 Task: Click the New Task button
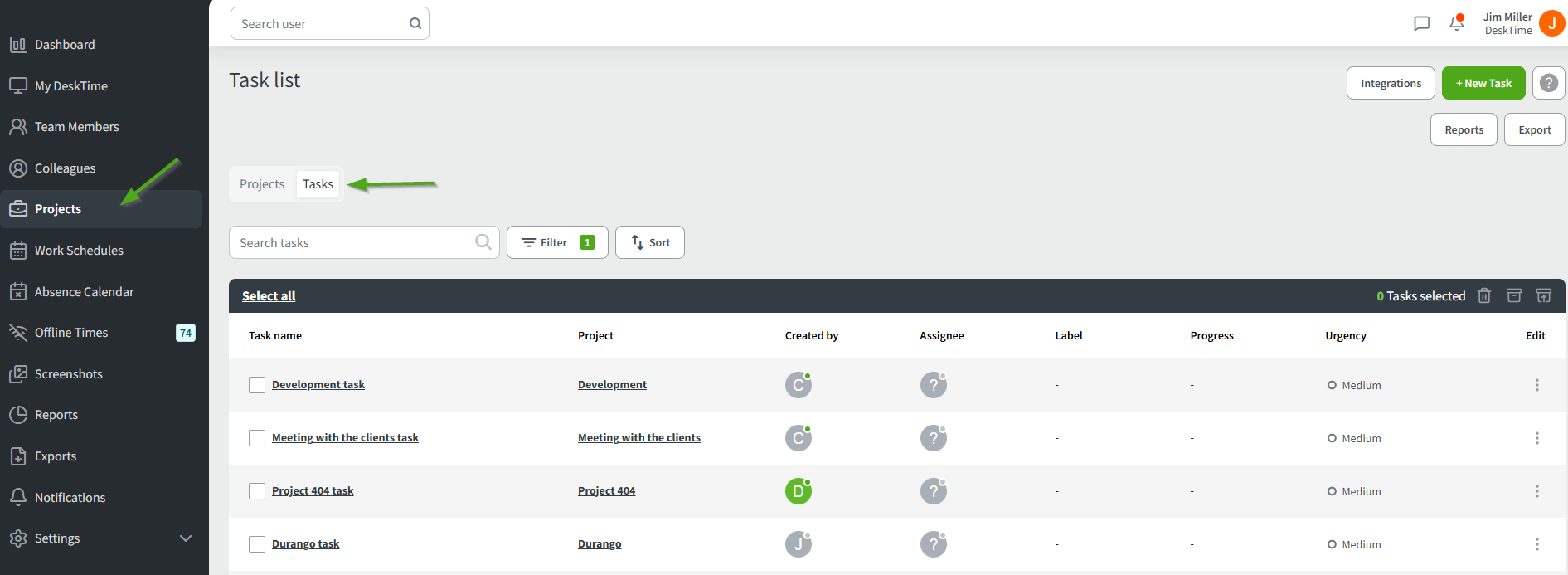coord(1483,83)
